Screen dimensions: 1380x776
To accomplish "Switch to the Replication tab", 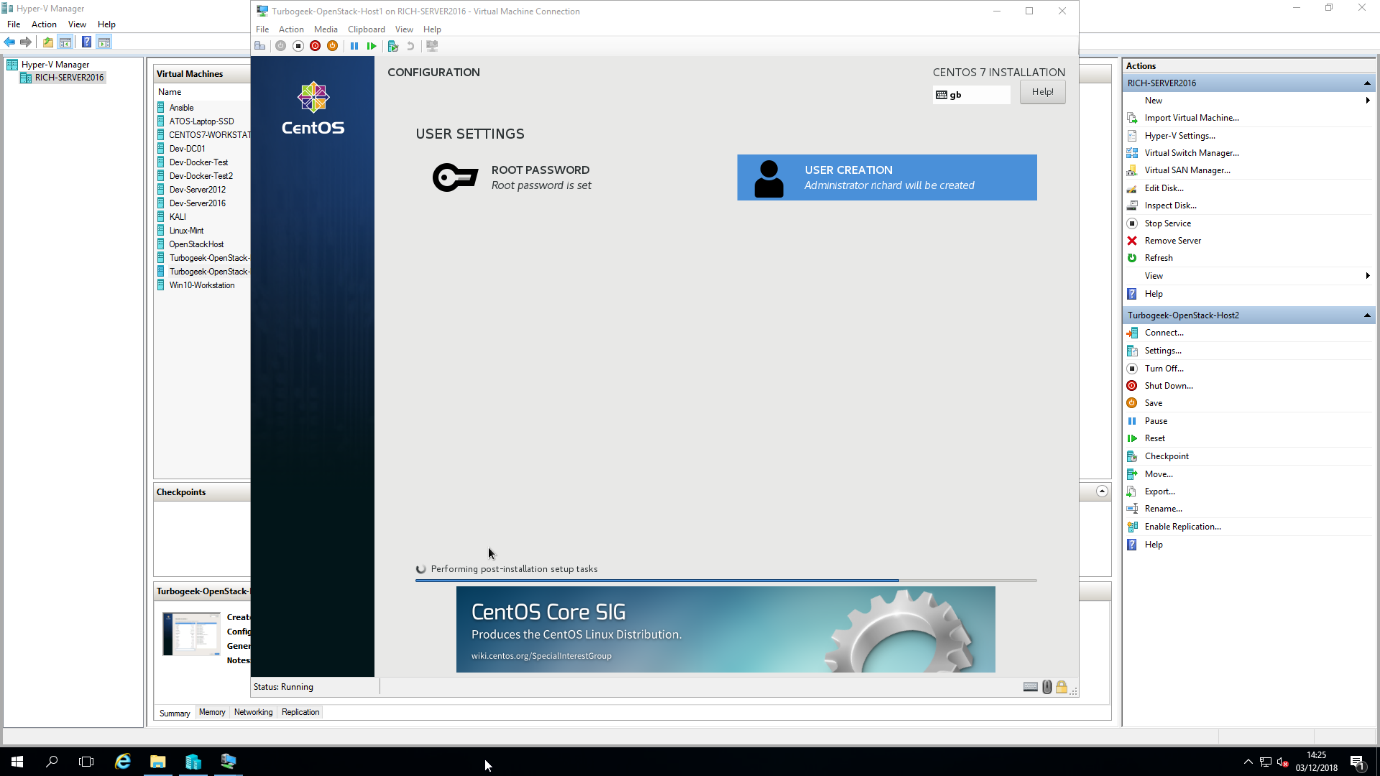I will (300, 712).
